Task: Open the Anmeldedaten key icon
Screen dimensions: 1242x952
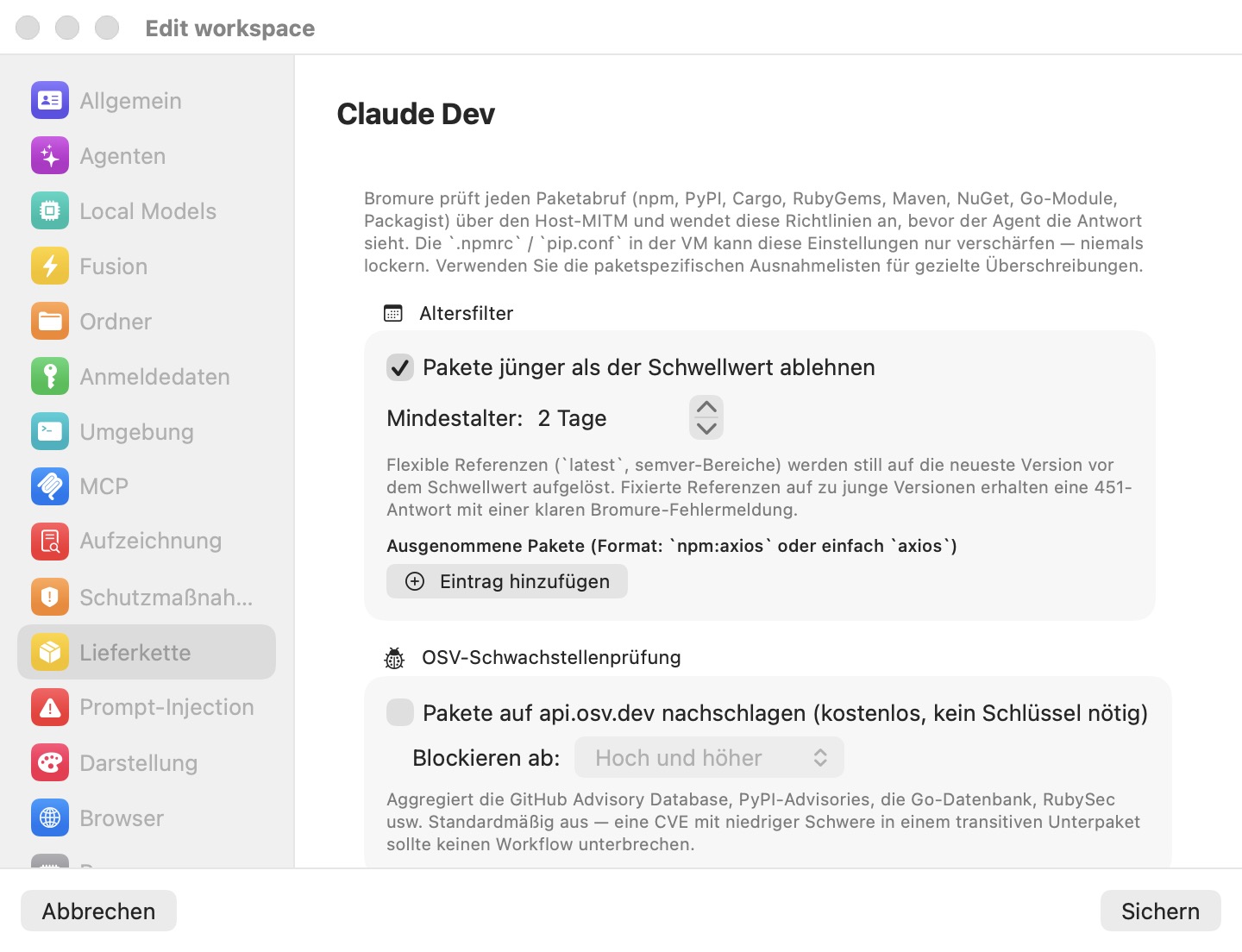Action: 50,377
